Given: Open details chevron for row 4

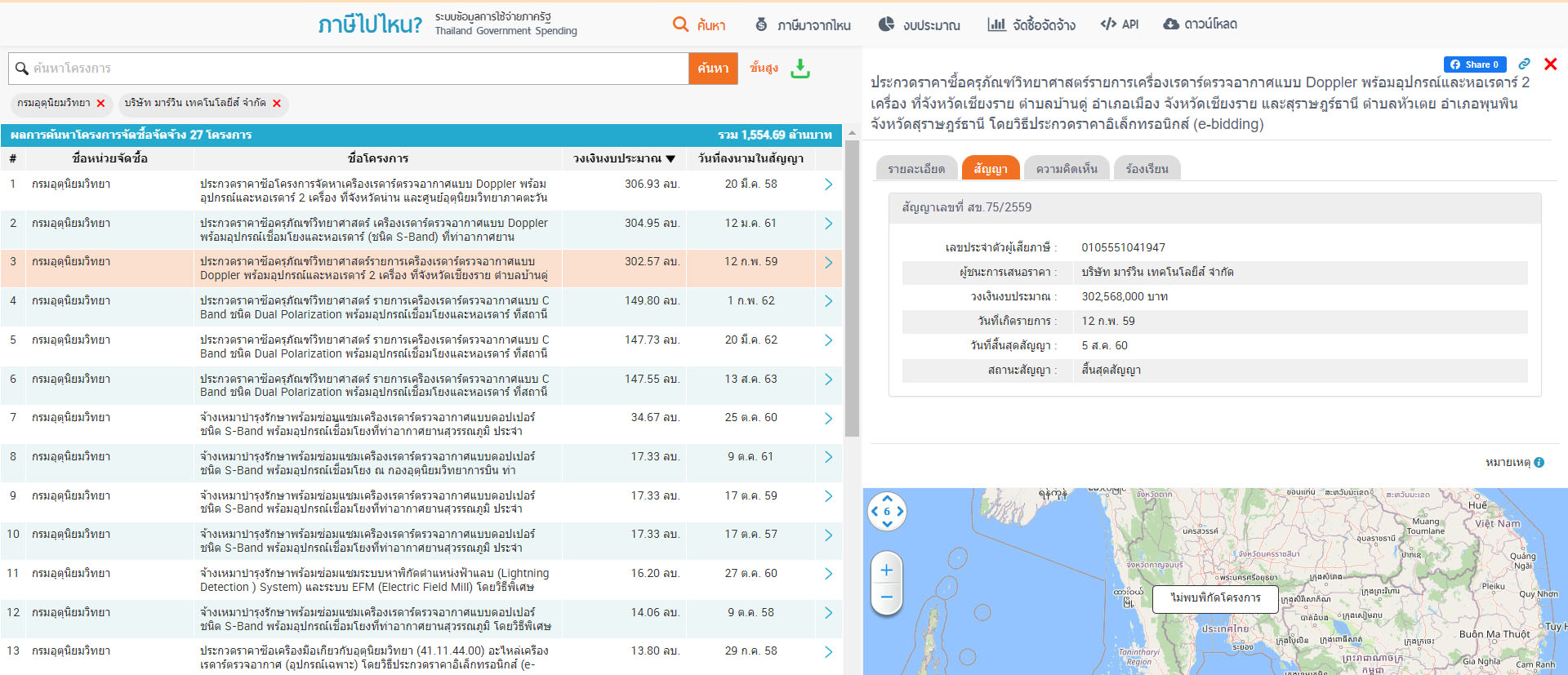Looking at the screenshot, I should pyautogui.click(x=828, y=301).
